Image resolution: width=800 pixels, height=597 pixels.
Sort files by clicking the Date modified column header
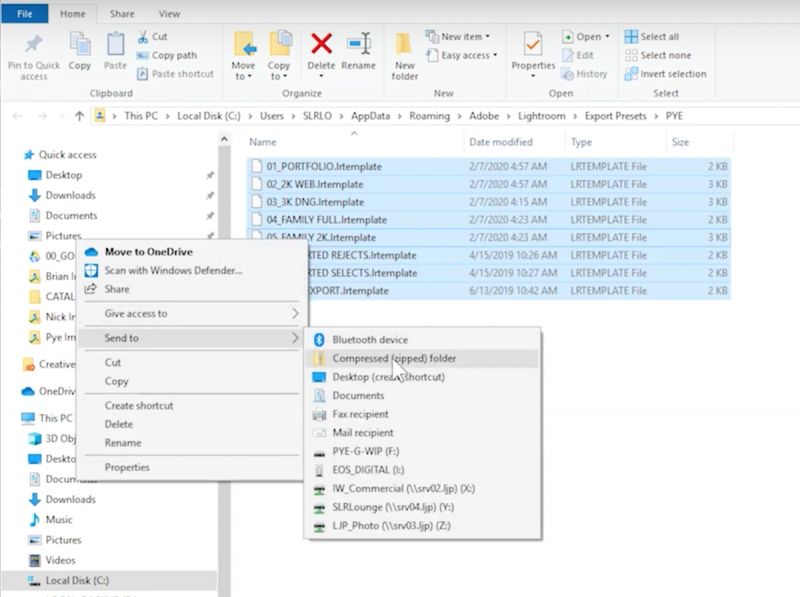point(501,141)
